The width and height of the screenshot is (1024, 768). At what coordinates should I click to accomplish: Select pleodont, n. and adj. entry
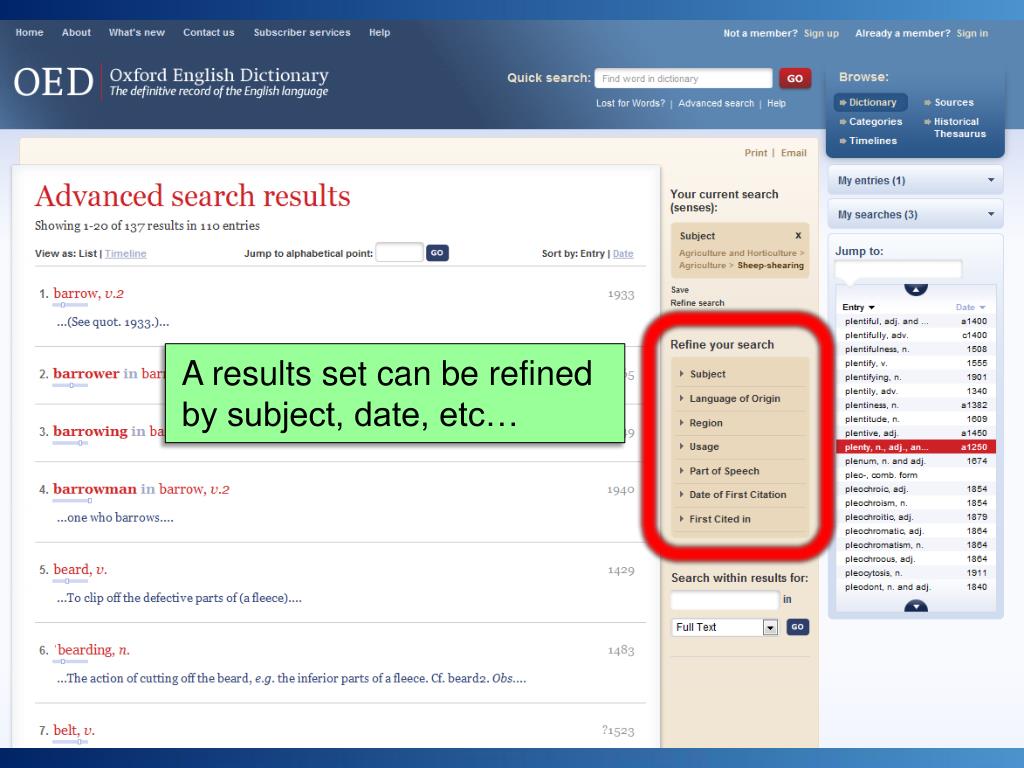click(x=916, y=587)
